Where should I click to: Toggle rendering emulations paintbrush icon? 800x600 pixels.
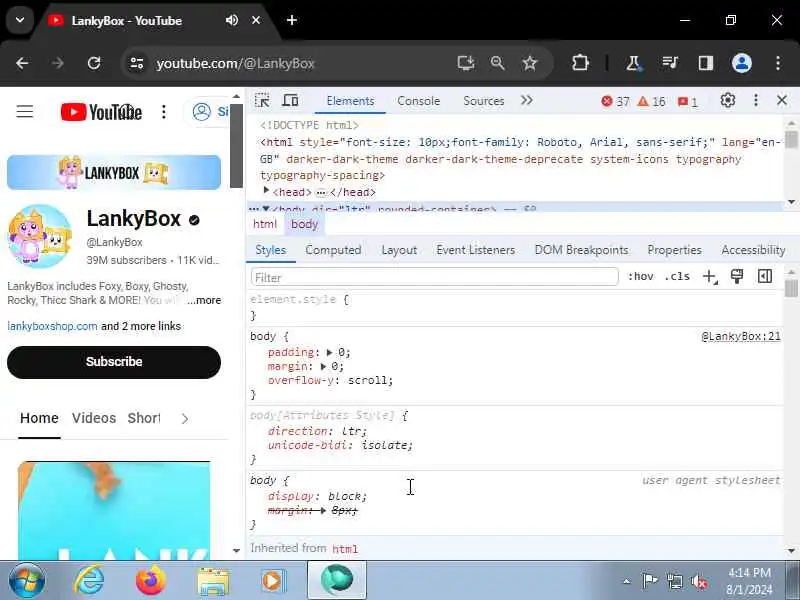(737, 277)
